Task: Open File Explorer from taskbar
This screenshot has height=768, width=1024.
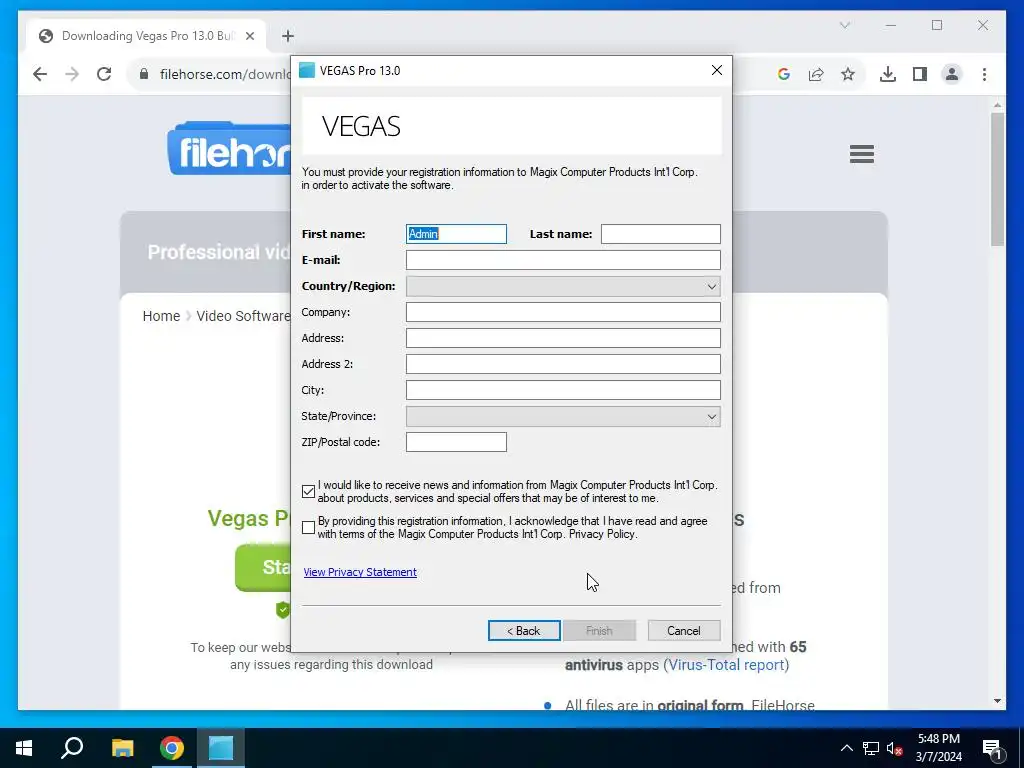Action: [x=122, y=748]
